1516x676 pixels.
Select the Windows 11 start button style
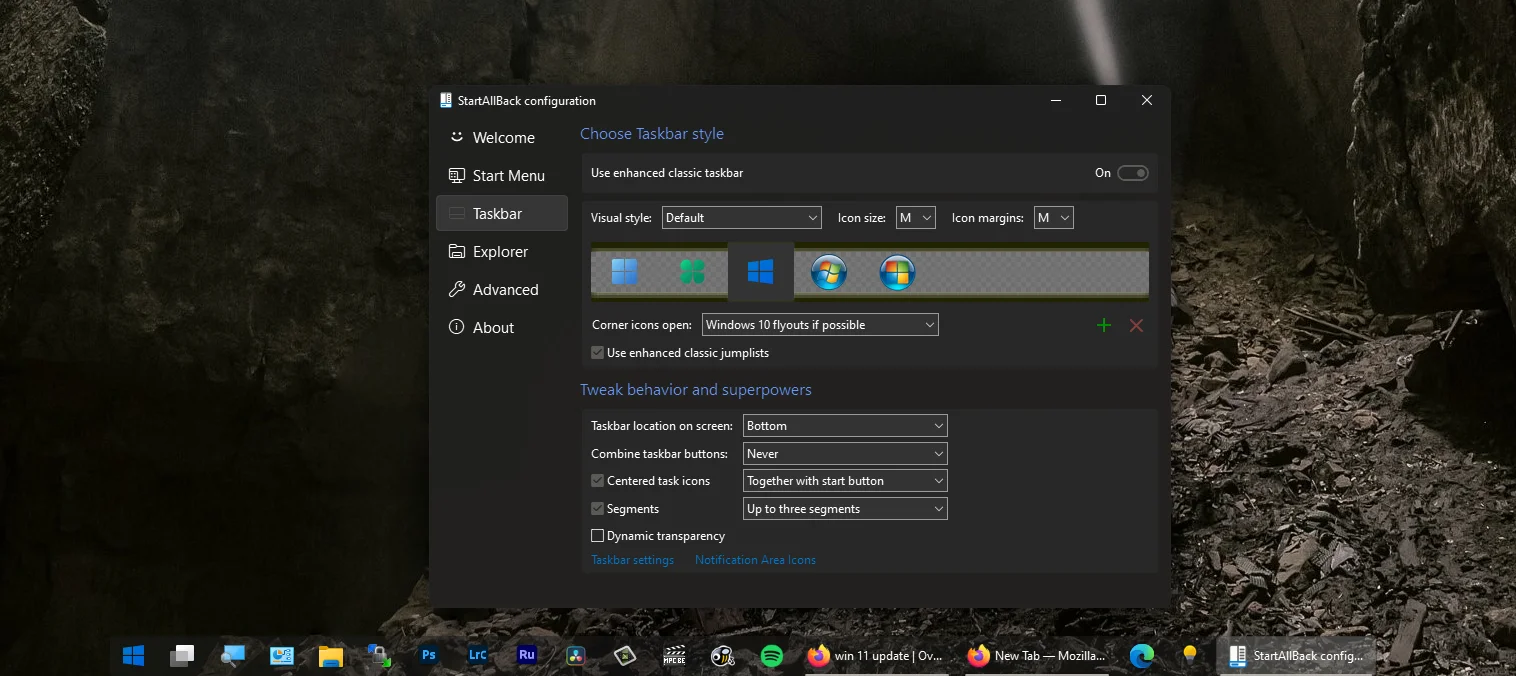(x=625, y=272)
